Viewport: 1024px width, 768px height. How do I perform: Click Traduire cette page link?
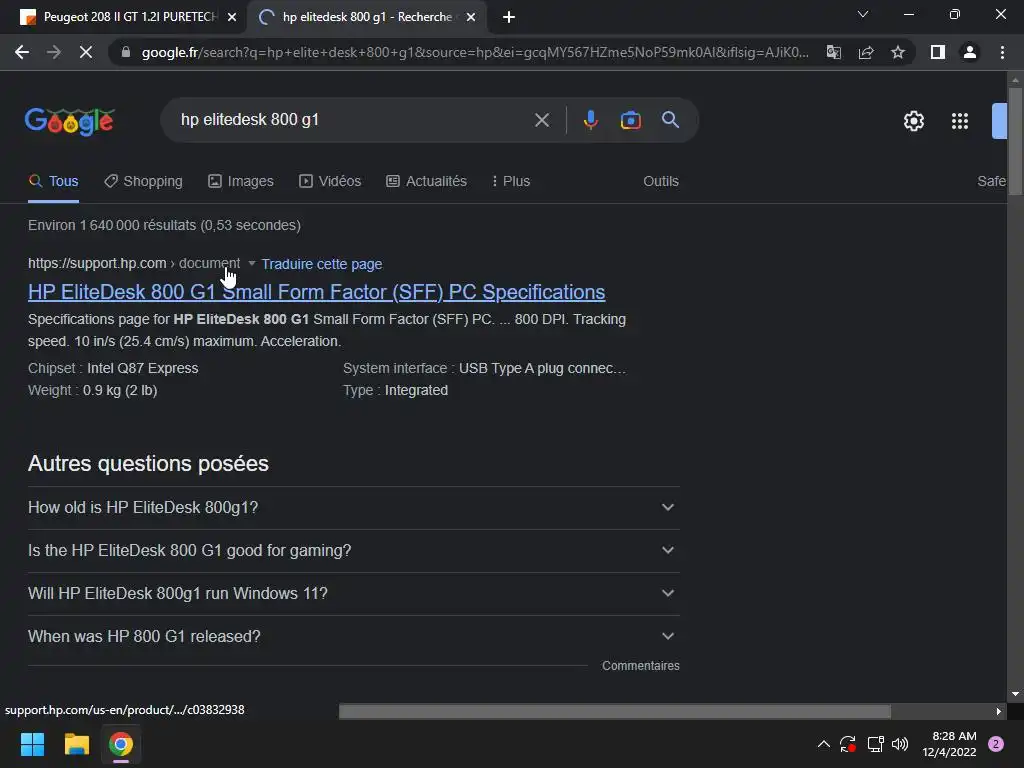click(322, 264)
